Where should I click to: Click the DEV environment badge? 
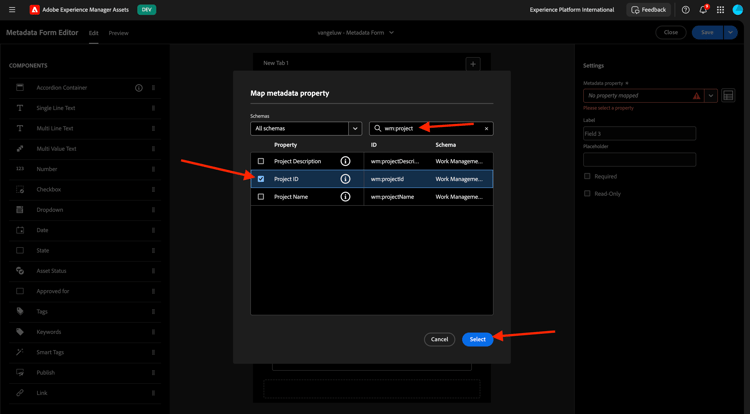146,10
